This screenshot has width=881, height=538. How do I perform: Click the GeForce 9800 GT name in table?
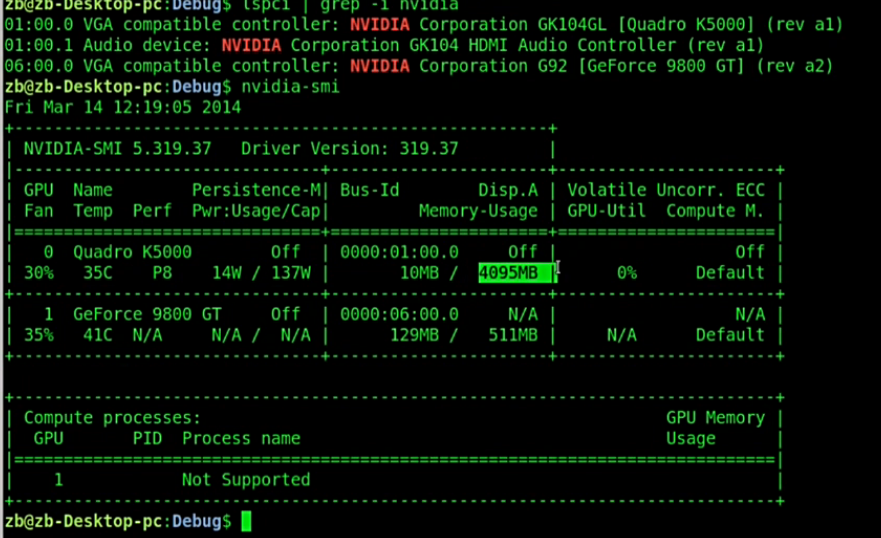coord(147,314)
